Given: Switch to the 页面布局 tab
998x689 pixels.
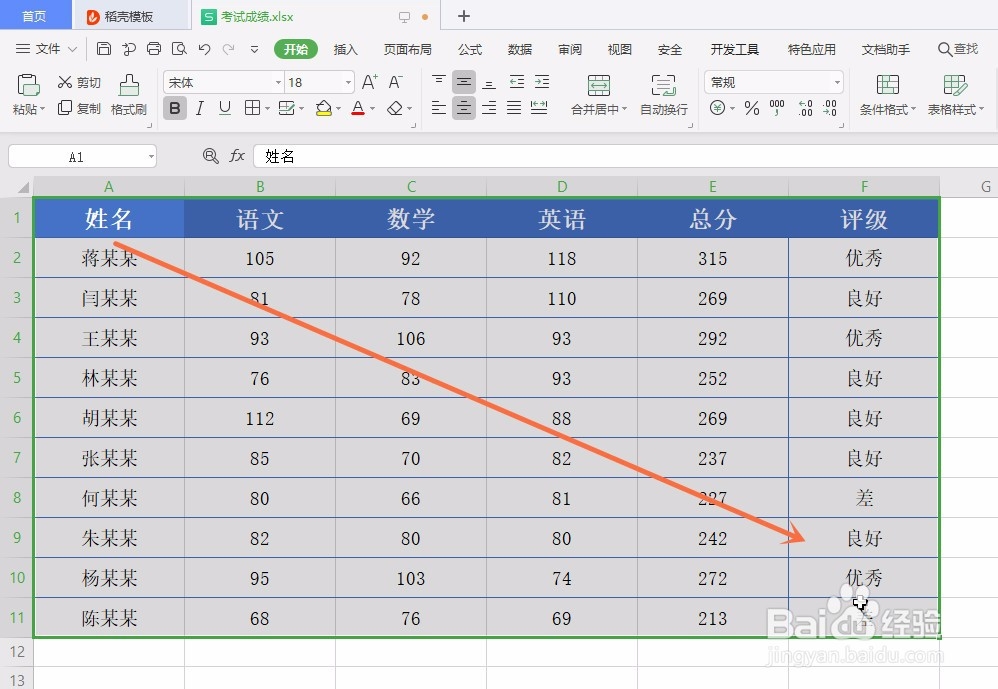Looking at the screenshot, I should (407, 49).
